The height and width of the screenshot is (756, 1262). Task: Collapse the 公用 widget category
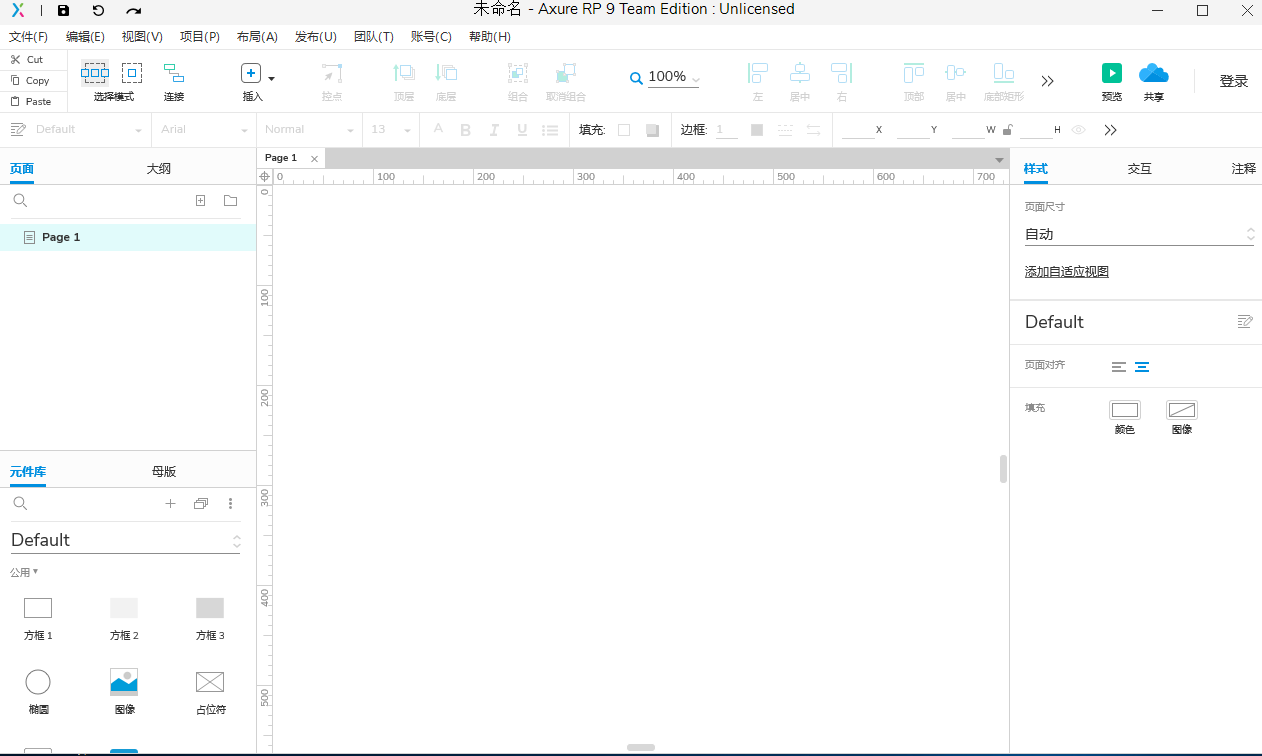point(24,572)
